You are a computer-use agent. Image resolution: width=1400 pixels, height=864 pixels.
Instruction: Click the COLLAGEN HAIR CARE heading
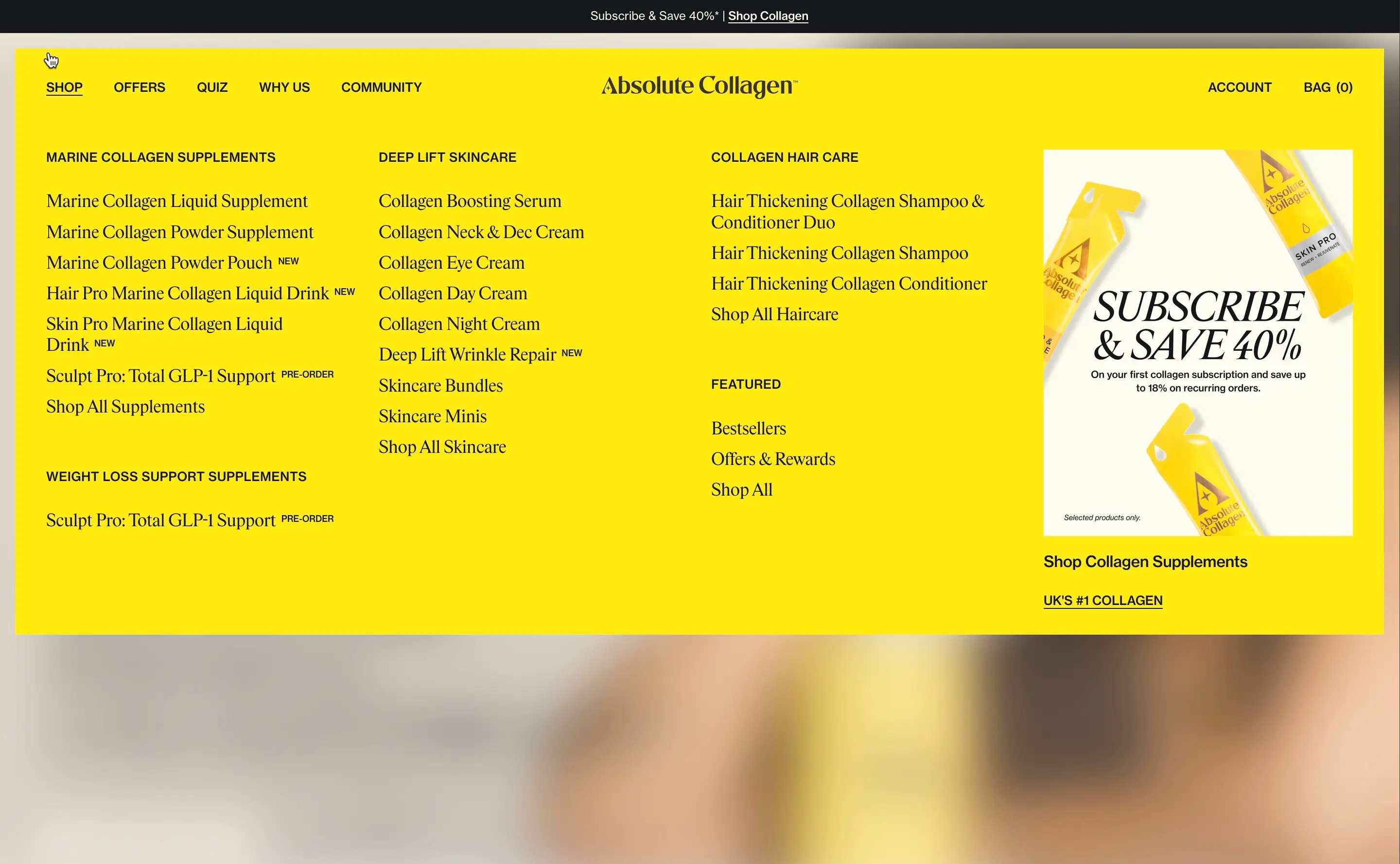(x=784, y=158)
